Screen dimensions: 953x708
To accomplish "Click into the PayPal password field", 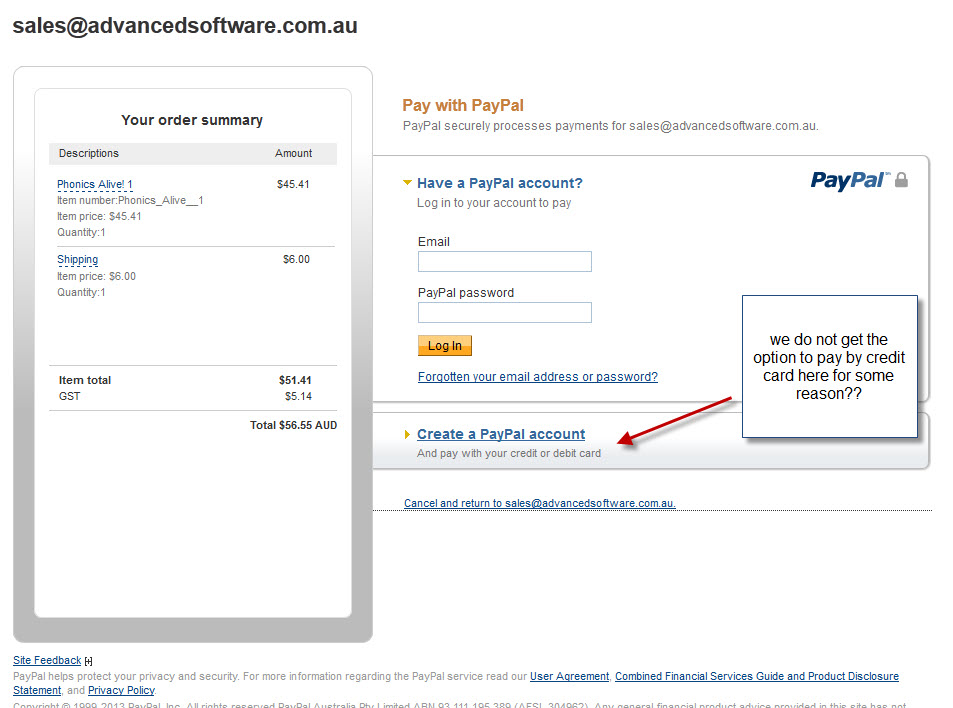I will point(504,313).
